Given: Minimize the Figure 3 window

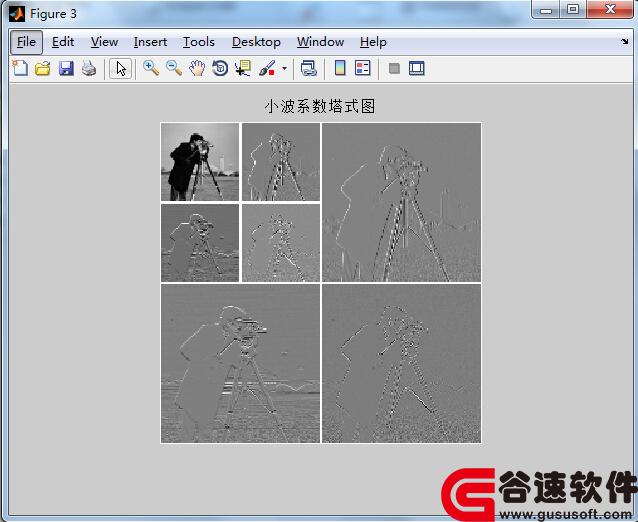Looking at the screenshot, I should tap(546, 10).
